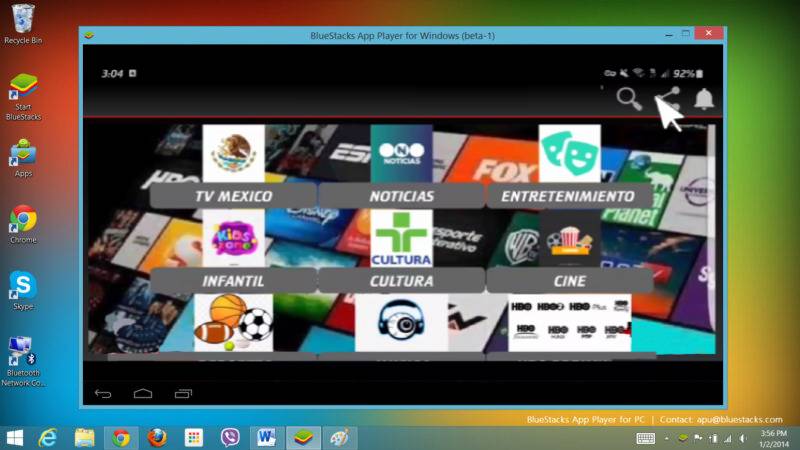
Task: Open the CINE category button
Action: coord(569,281)
